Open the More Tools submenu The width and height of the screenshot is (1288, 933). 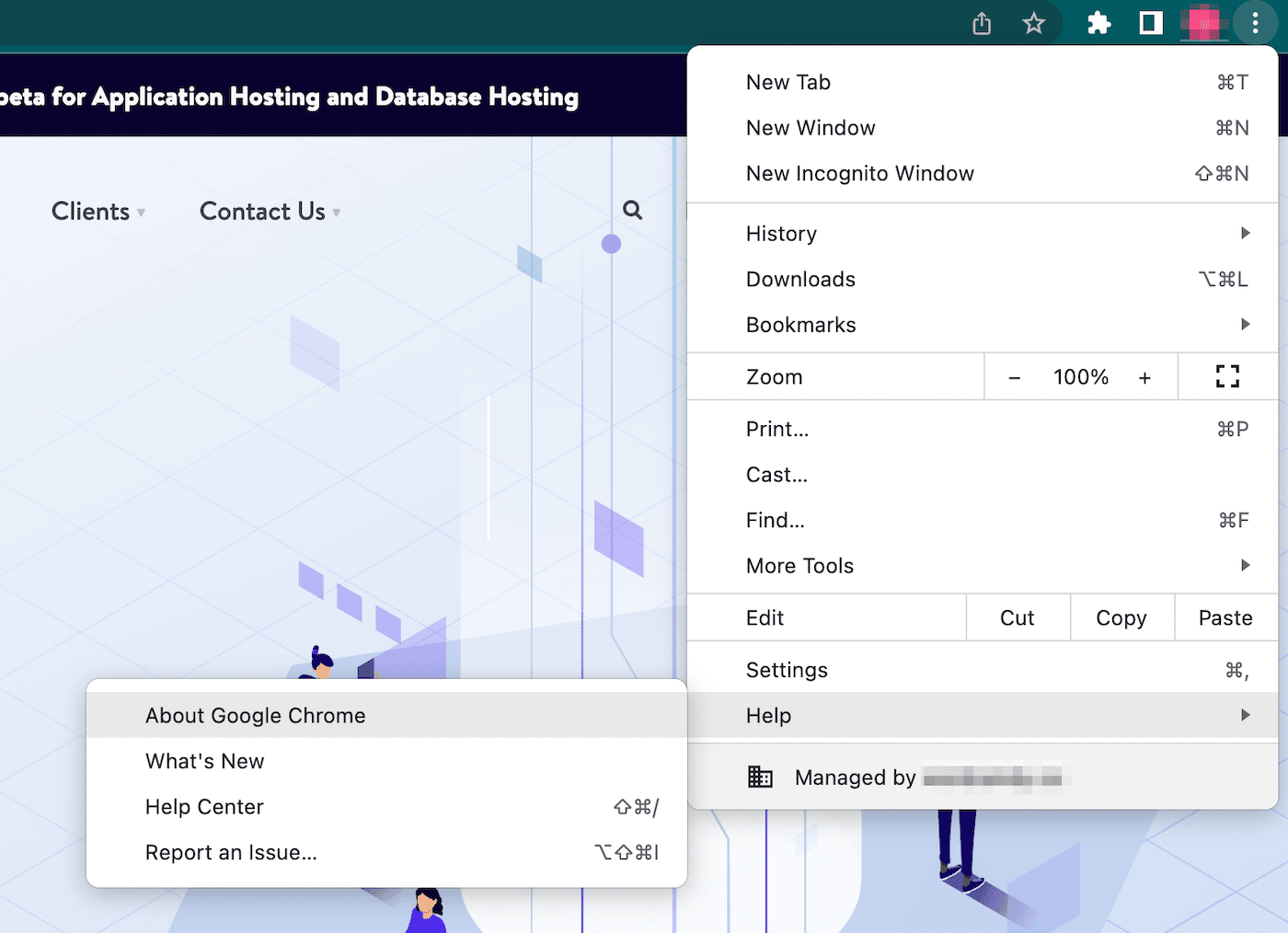(982, 566)
